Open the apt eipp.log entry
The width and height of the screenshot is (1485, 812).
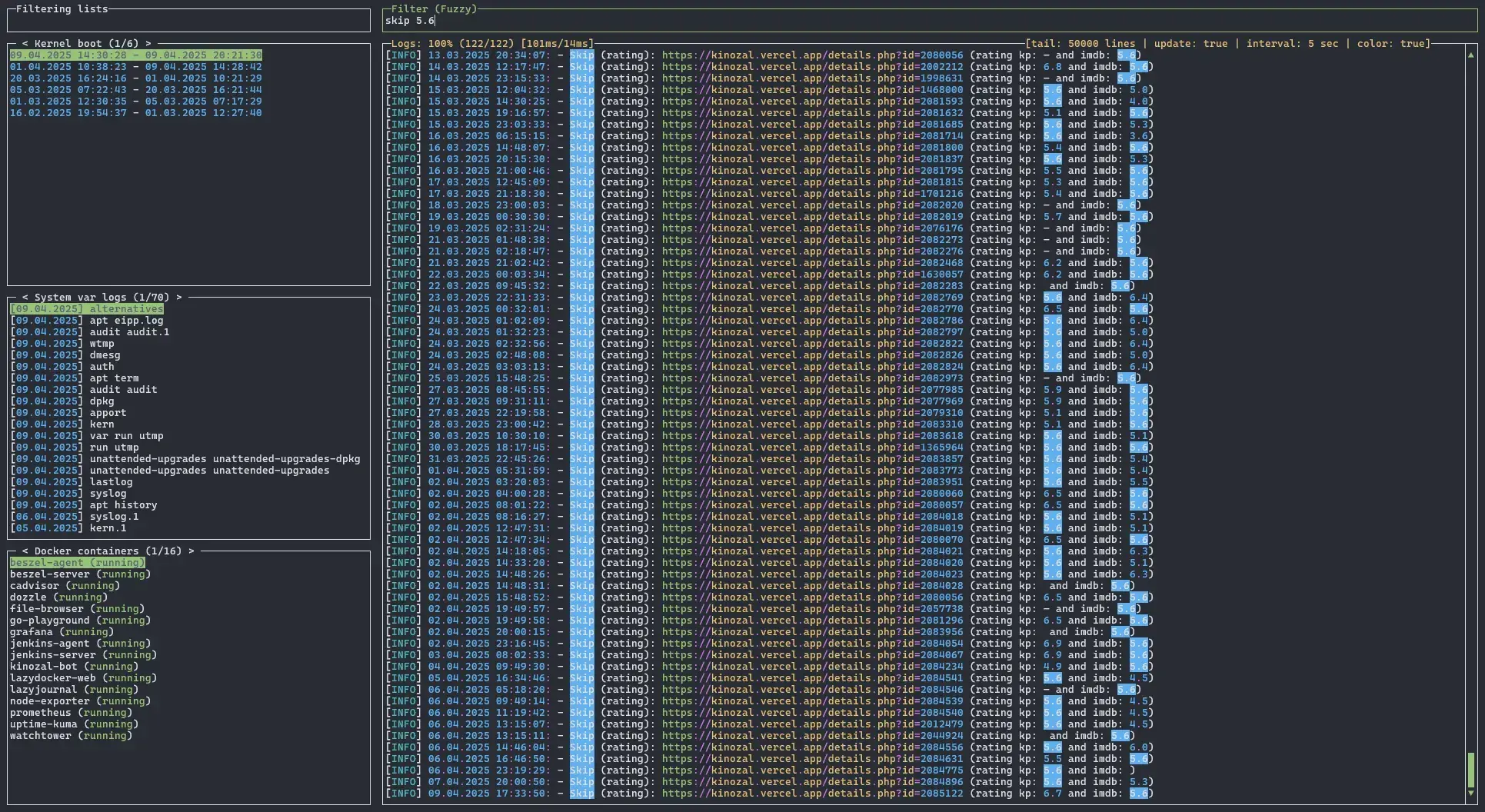87,321
